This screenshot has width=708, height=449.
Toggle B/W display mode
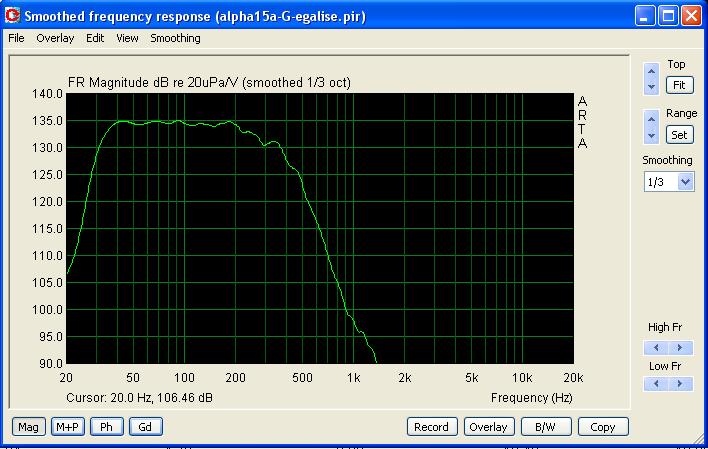(545, 427)
